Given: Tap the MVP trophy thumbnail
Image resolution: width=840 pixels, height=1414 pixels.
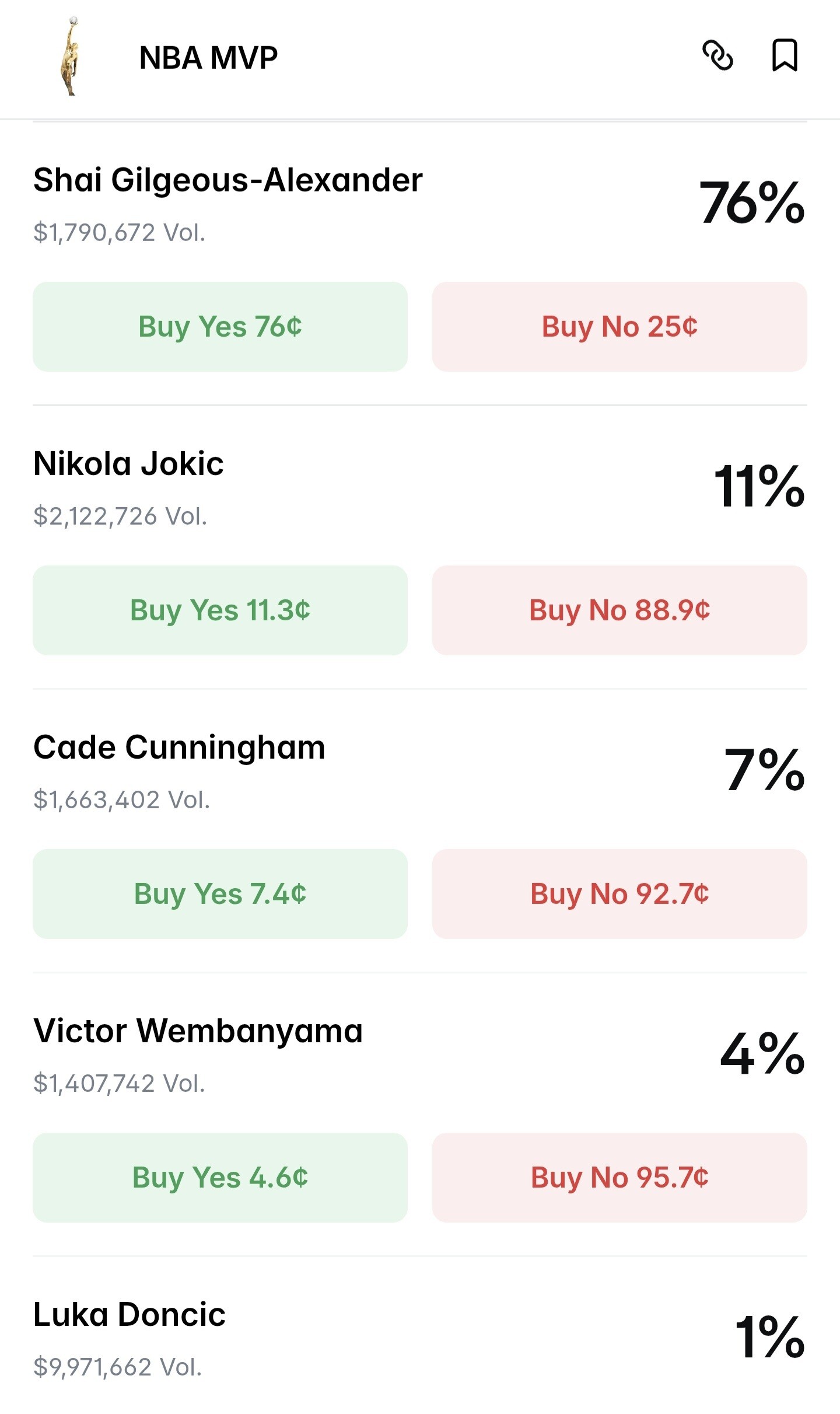Looking at the screenshot, I should (x=71, y=57).
